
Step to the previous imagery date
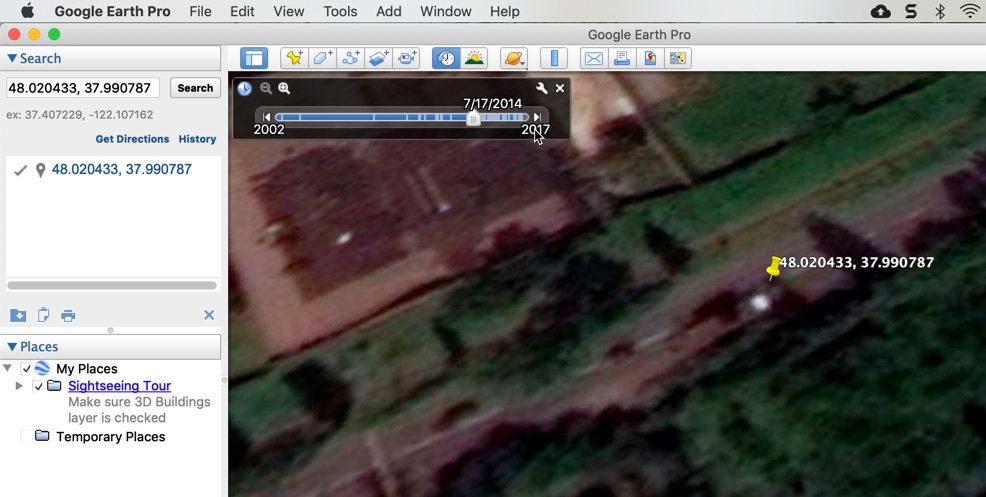(x=267, y=117)
